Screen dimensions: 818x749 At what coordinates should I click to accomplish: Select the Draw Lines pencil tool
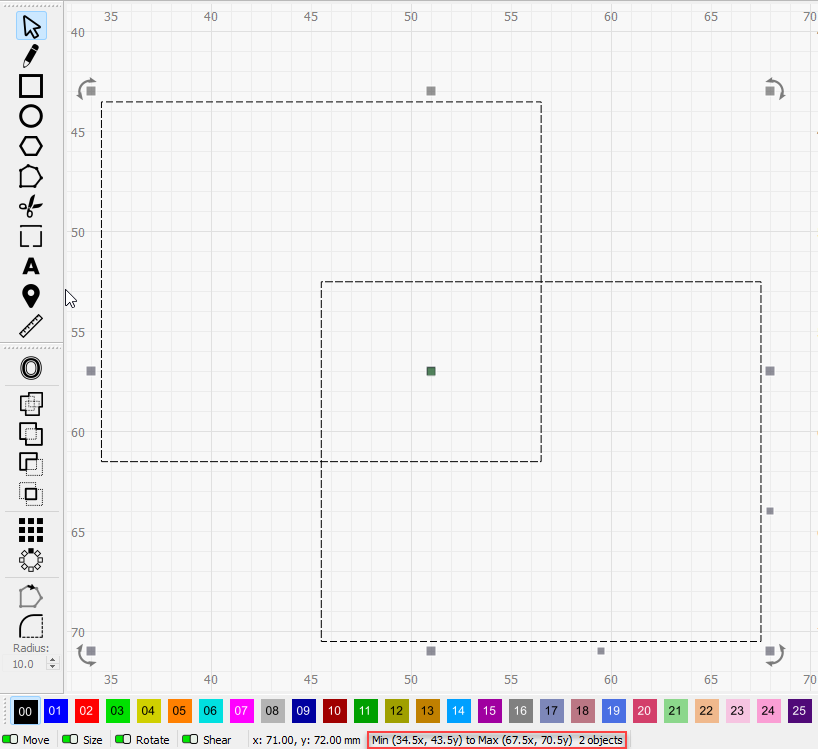point(31,56)
